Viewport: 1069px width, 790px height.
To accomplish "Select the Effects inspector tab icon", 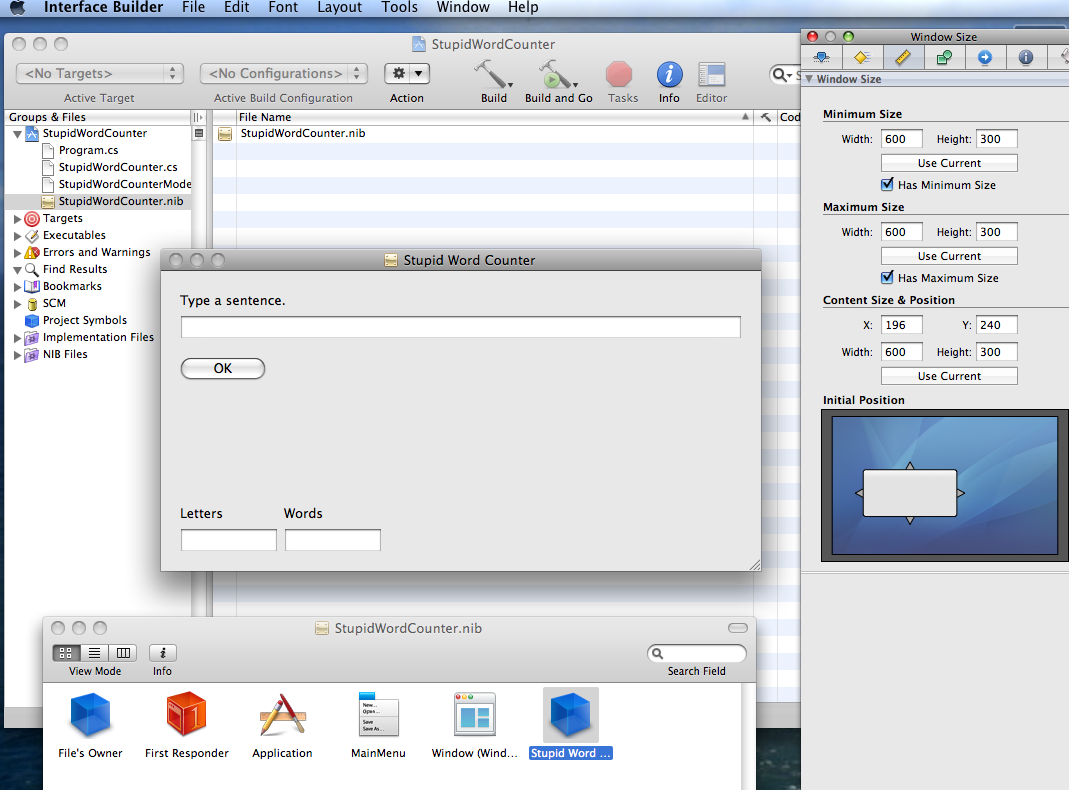I will tap(862, 57).
